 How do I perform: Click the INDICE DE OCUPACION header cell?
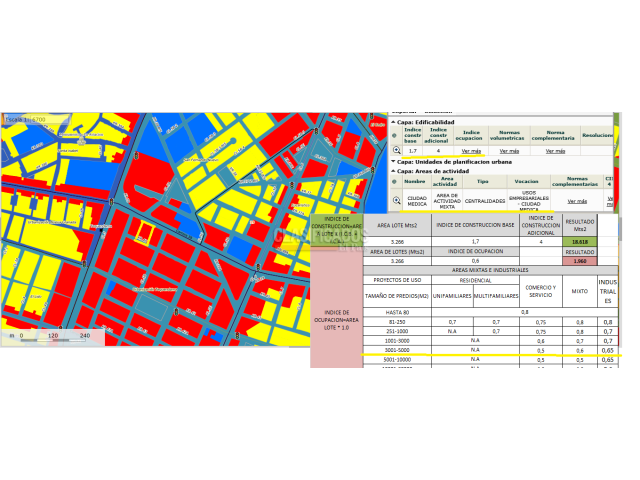[x=475, y=251]
